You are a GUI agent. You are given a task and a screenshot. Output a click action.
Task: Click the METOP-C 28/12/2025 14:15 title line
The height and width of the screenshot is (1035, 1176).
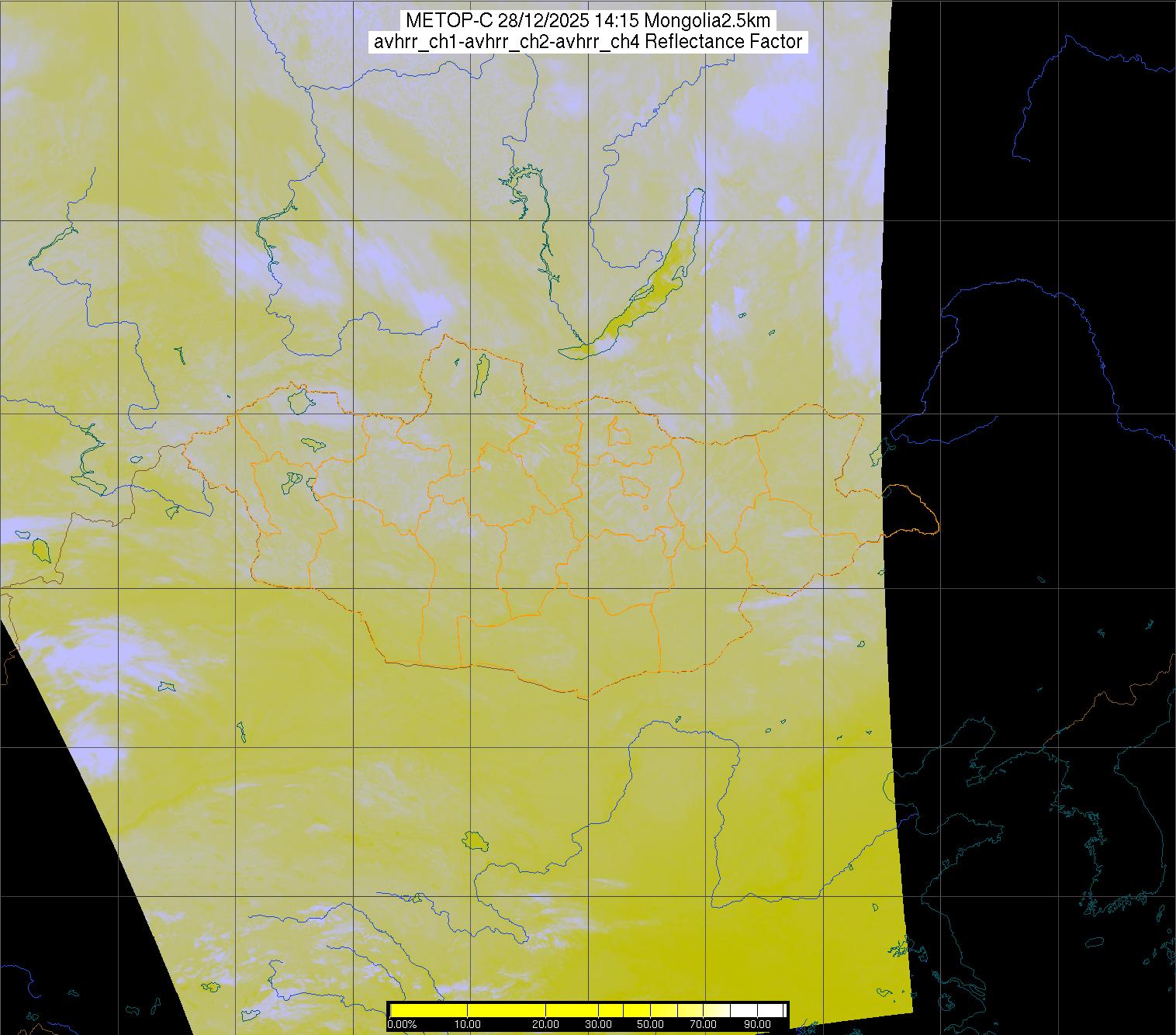coord(588,21)
